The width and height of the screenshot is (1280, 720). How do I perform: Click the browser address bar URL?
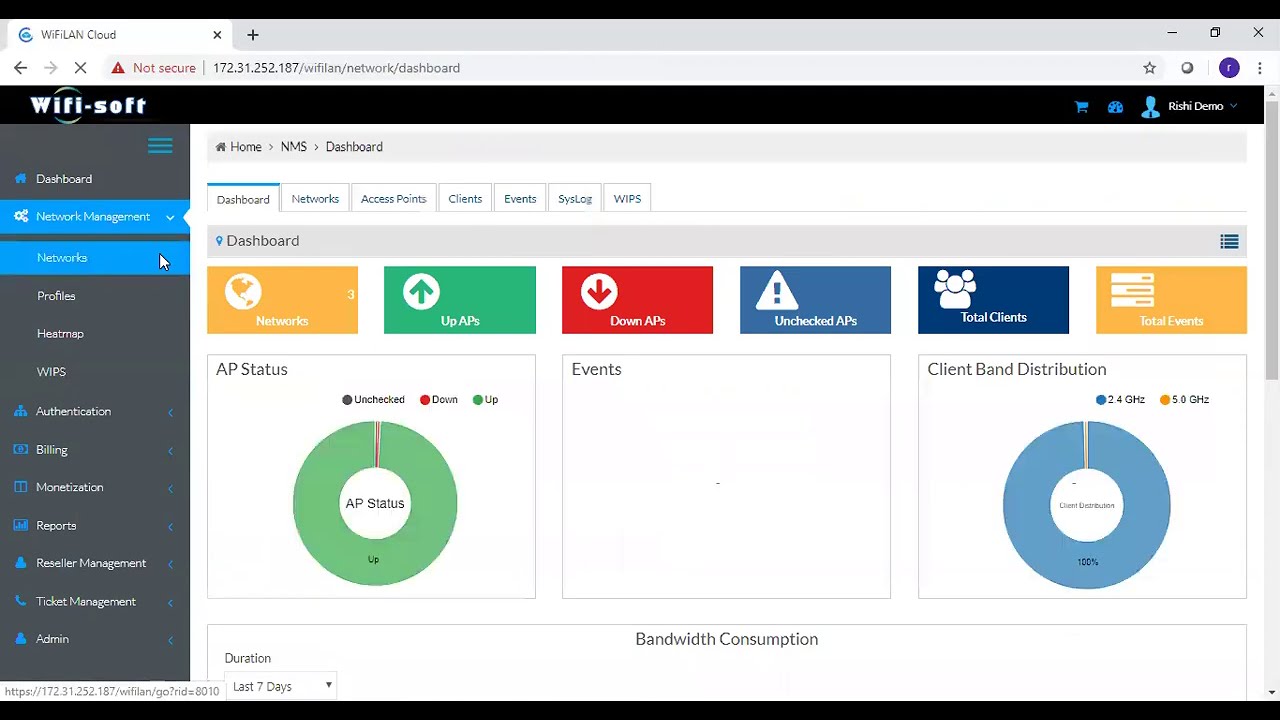[336, 68]
